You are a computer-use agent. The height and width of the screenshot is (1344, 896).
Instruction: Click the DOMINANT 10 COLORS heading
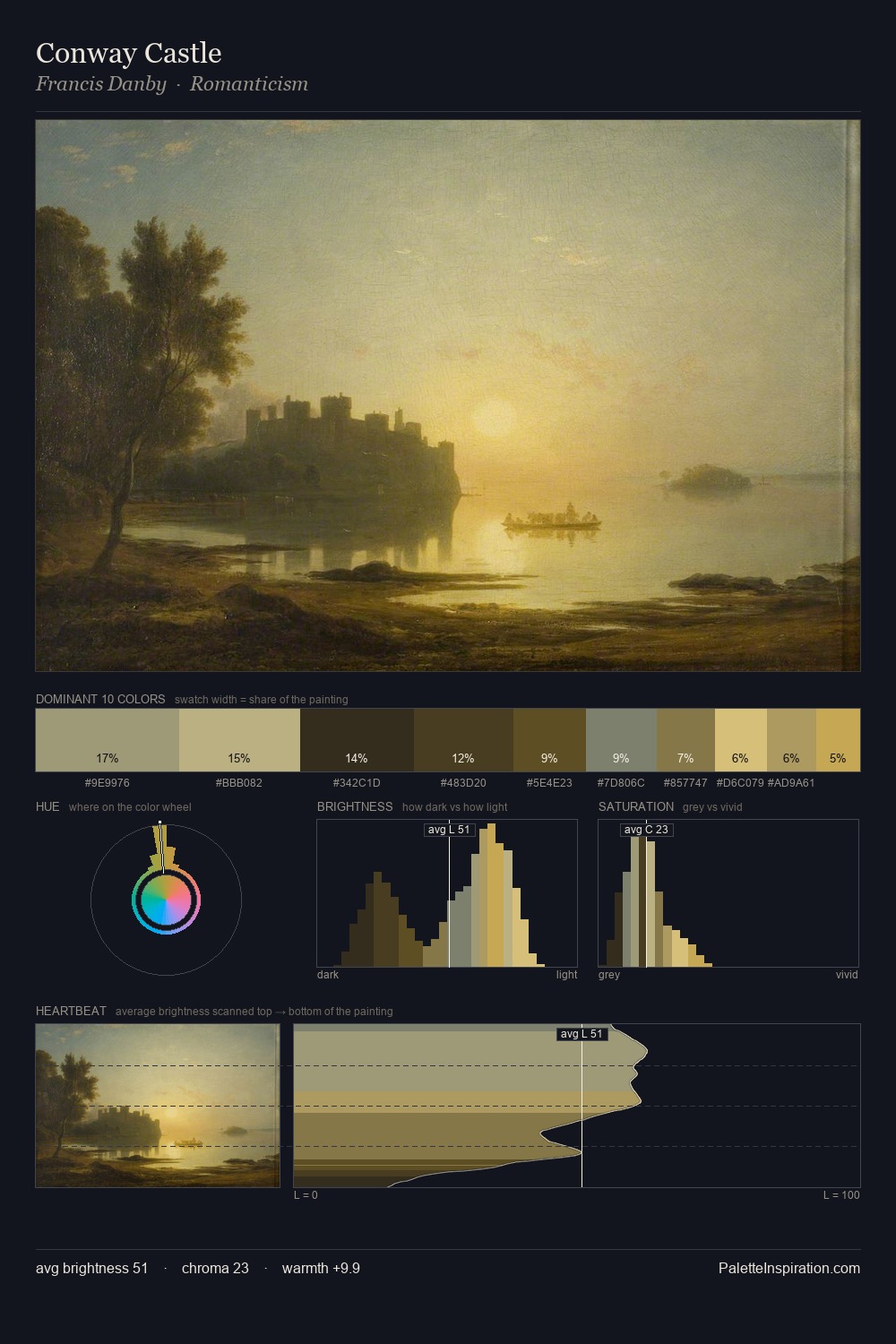pos(100,699)
